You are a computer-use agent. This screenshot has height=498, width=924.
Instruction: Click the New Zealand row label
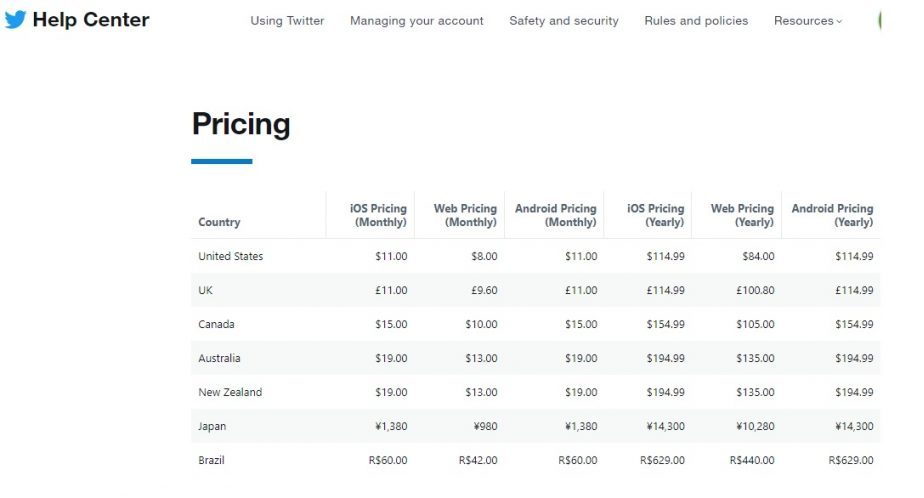coord(230,393)
